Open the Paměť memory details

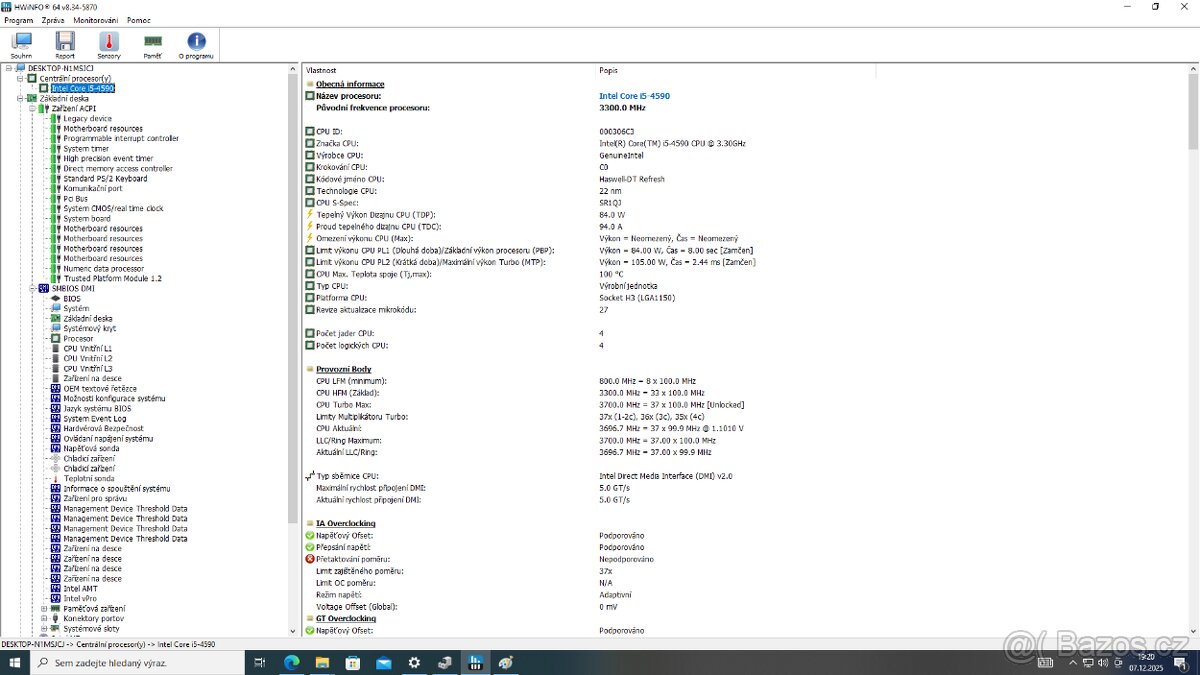[151, 41]
